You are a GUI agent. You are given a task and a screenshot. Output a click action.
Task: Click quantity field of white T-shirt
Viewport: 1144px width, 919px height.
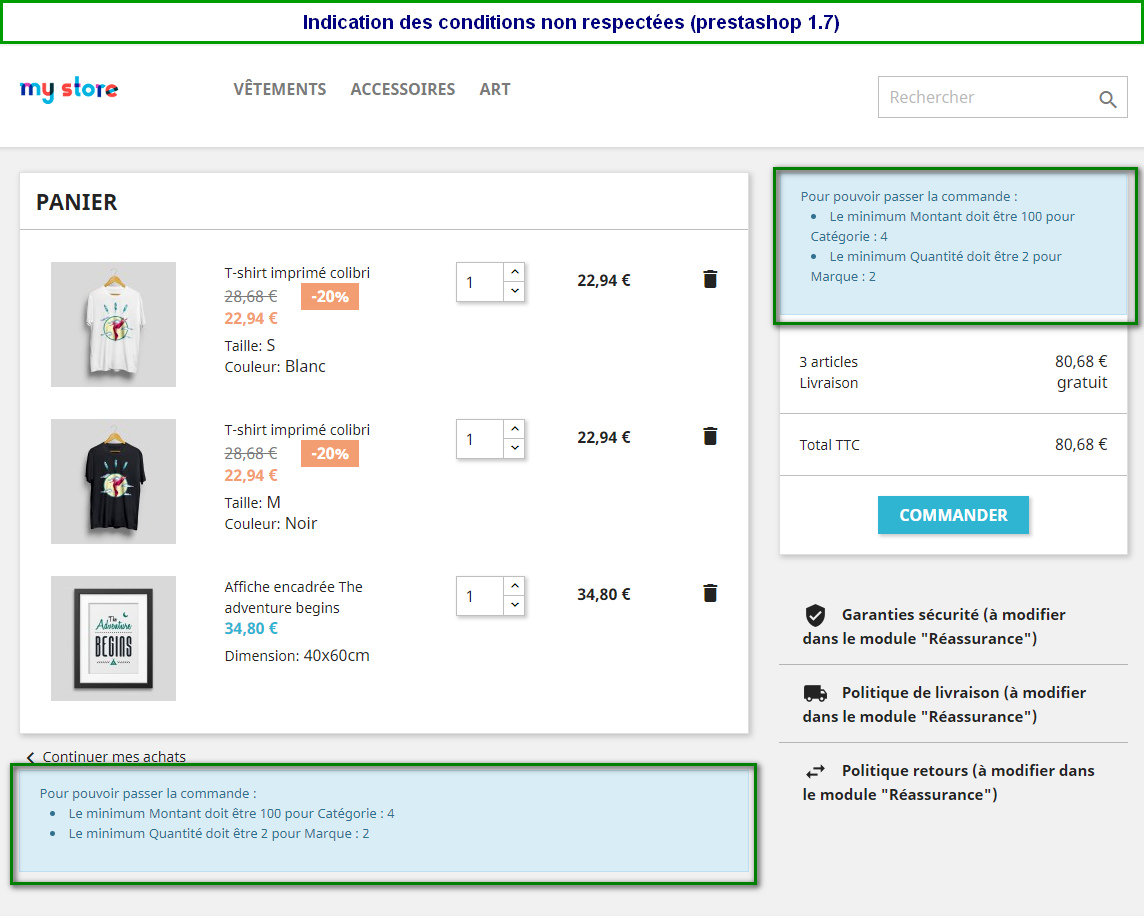point(480,282)
